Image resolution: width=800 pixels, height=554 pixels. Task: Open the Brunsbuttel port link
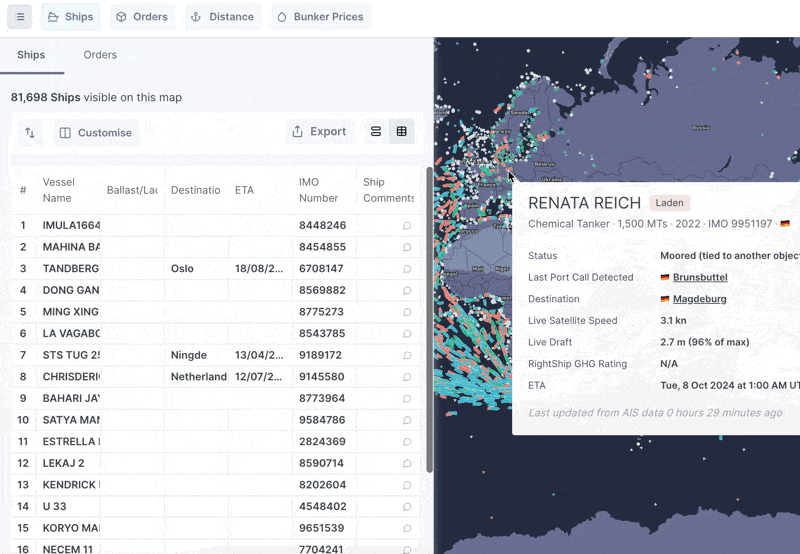click(x=699, y=277)
